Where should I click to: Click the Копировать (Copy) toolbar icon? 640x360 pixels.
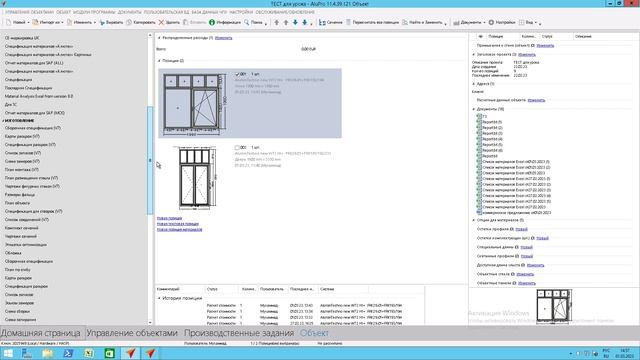click(129, 22)
